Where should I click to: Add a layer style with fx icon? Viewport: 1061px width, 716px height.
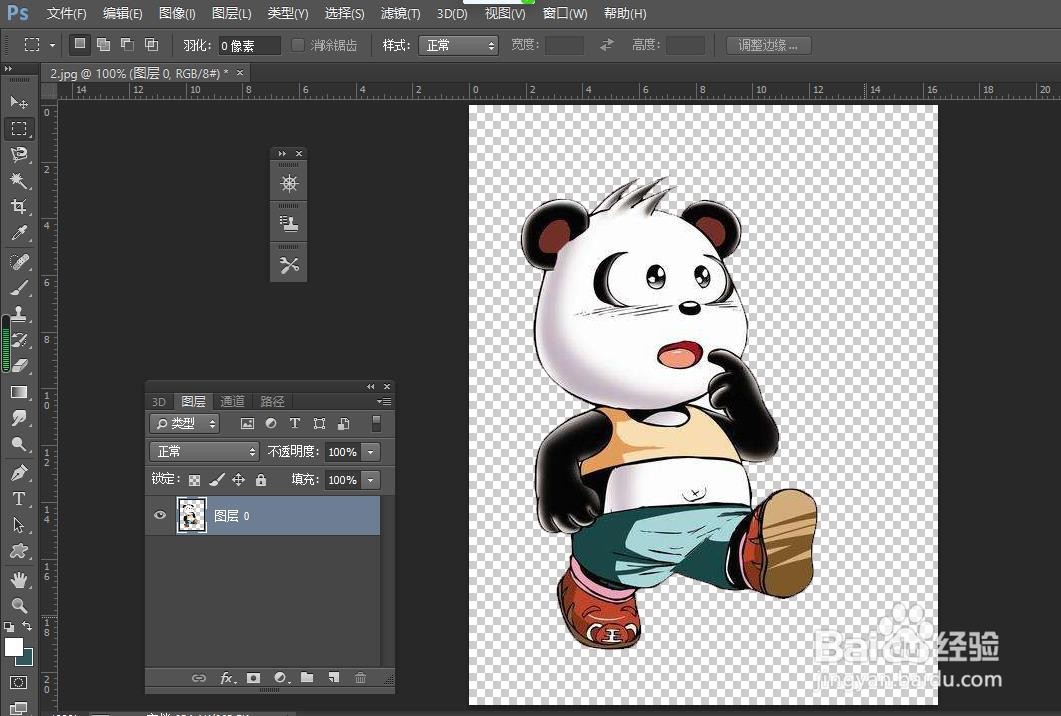[x=227, y=677]
